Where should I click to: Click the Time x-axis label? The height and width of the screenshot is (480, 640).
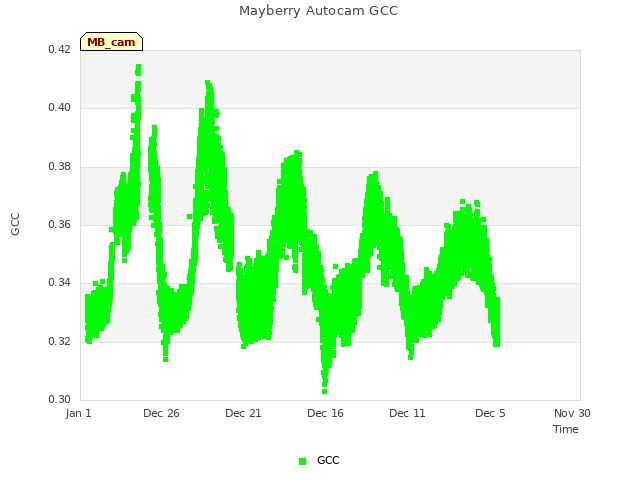(x=566, y=429)
